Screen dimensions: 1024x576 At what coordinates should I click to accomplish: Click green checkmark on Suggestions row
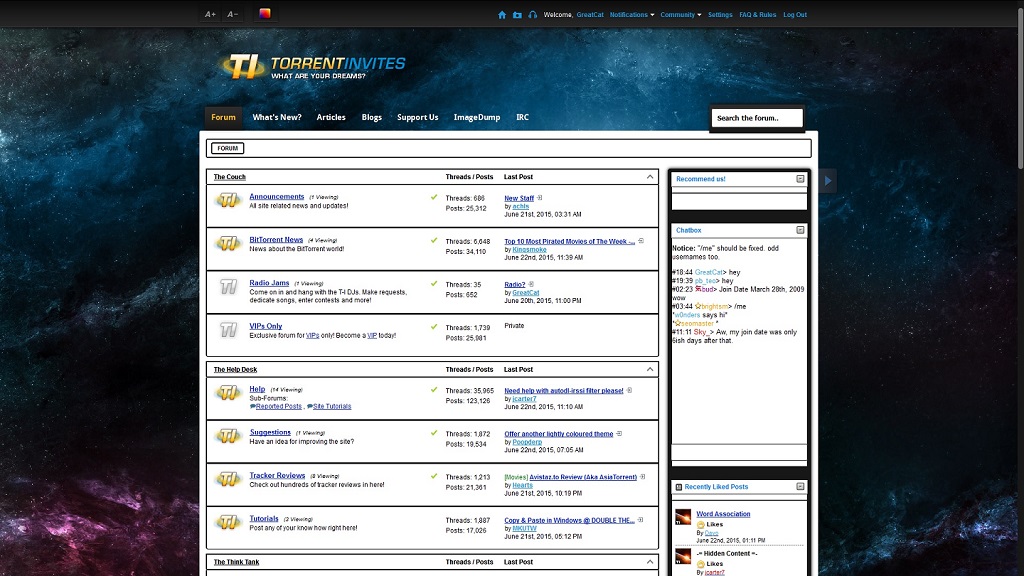(x=434, y=432)
